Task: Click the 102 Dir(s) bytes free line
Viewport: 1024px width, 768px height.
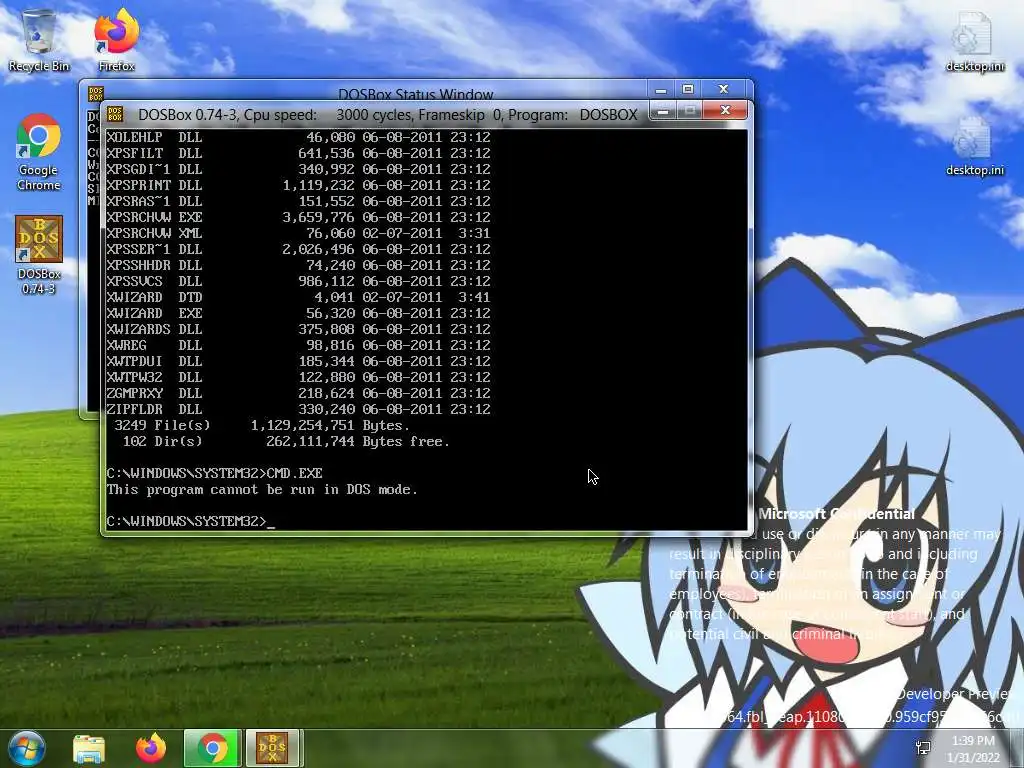Action: tap(286, 441)
